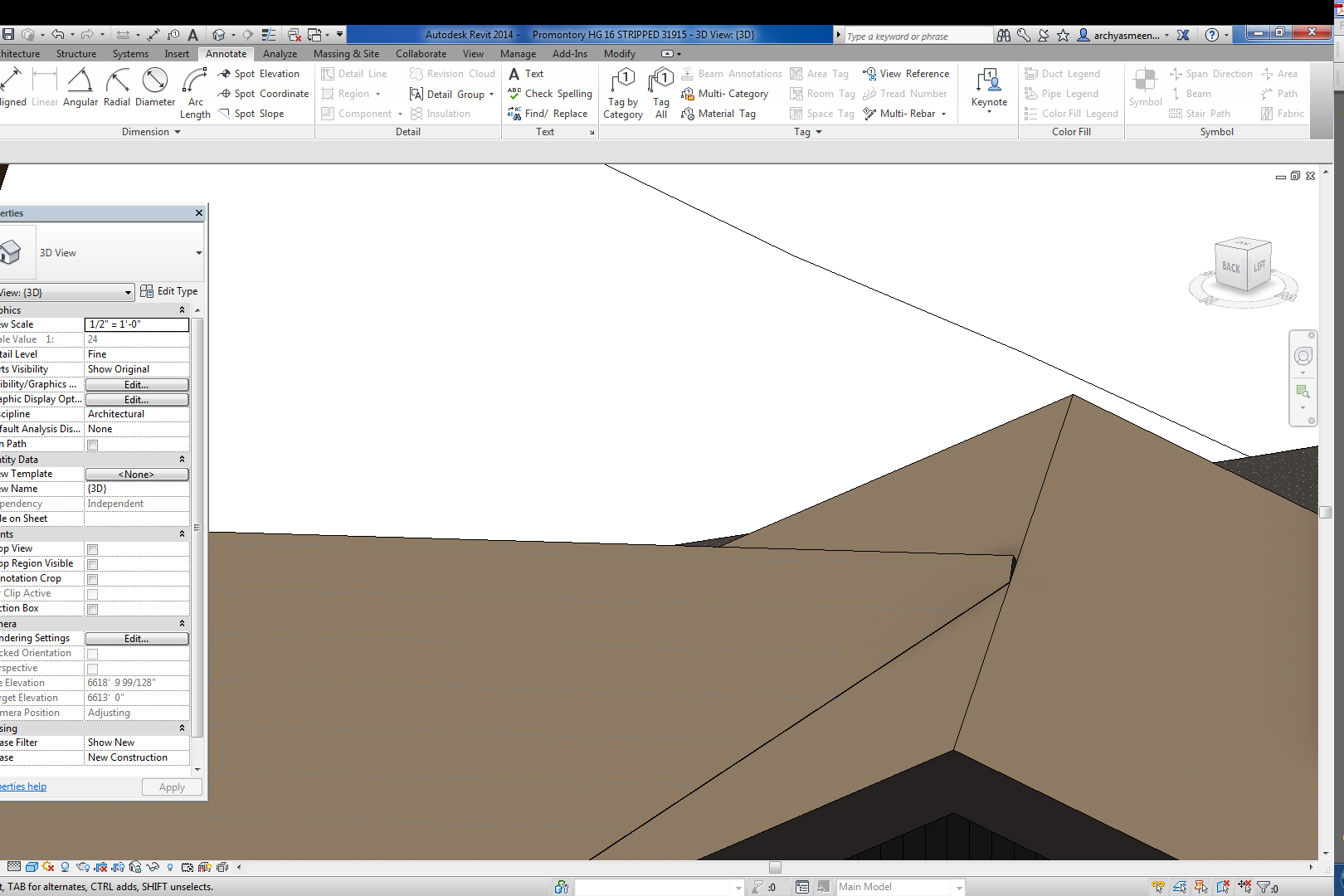Select the Angular dimension tool
The image size is (1344, 896).
tap(80, 88)
